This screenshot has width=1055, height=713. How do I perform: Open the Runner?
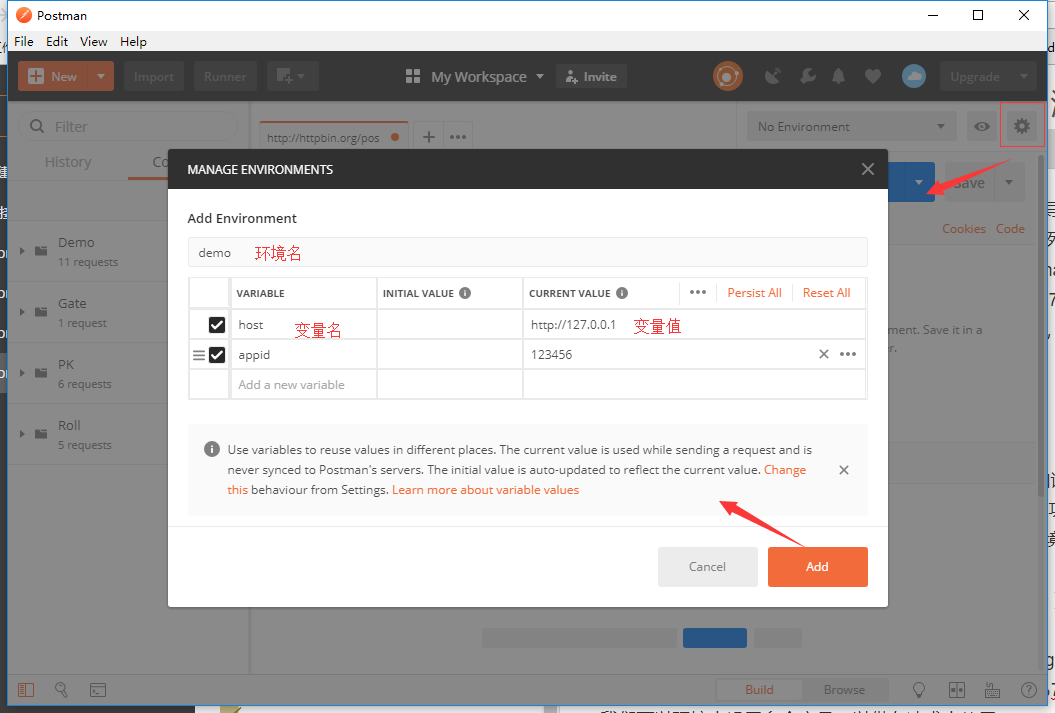[225, 76]
